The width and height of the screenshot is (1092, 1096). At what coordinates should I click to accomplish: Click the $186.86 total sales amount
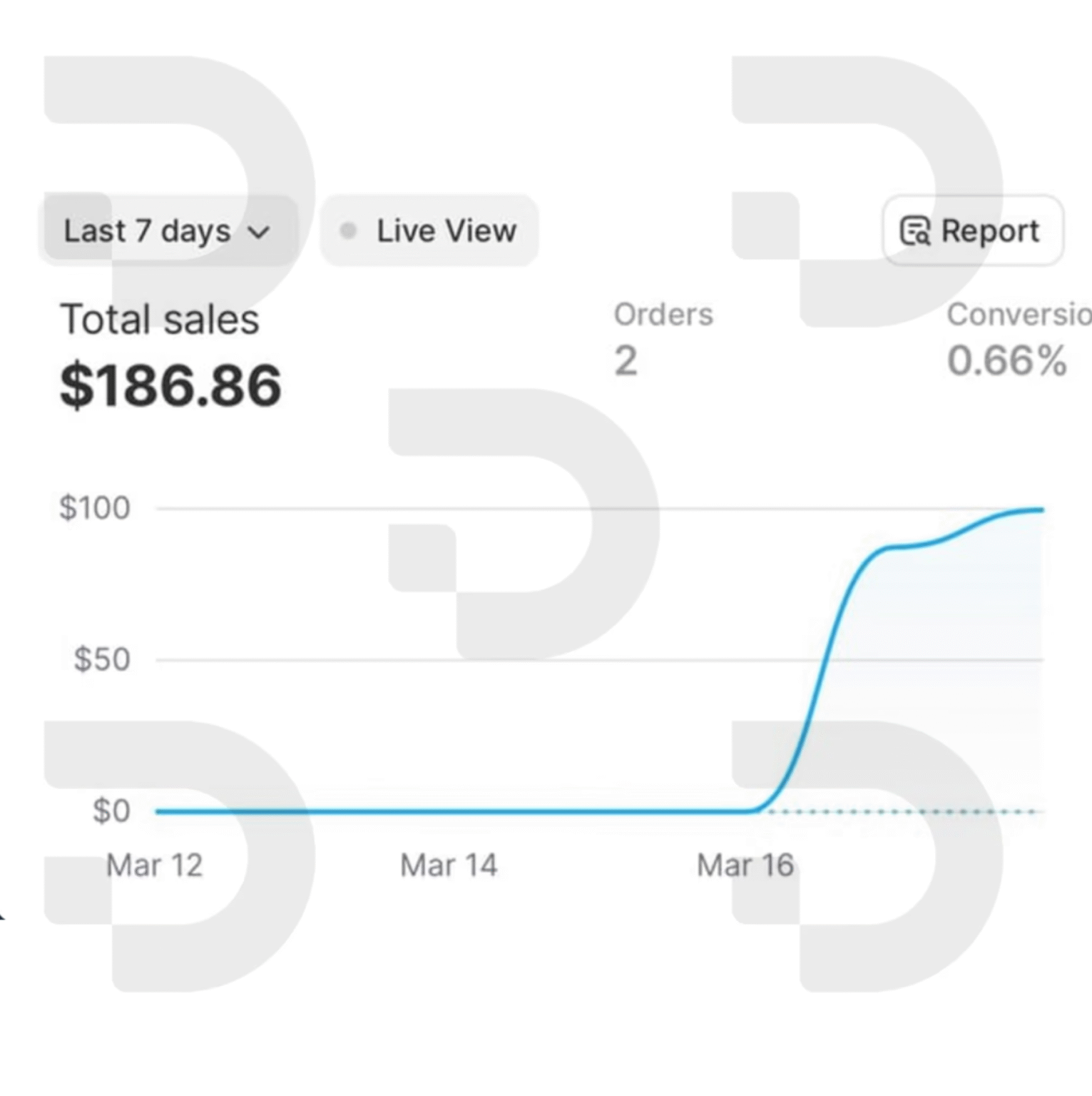tap(170, 386)
